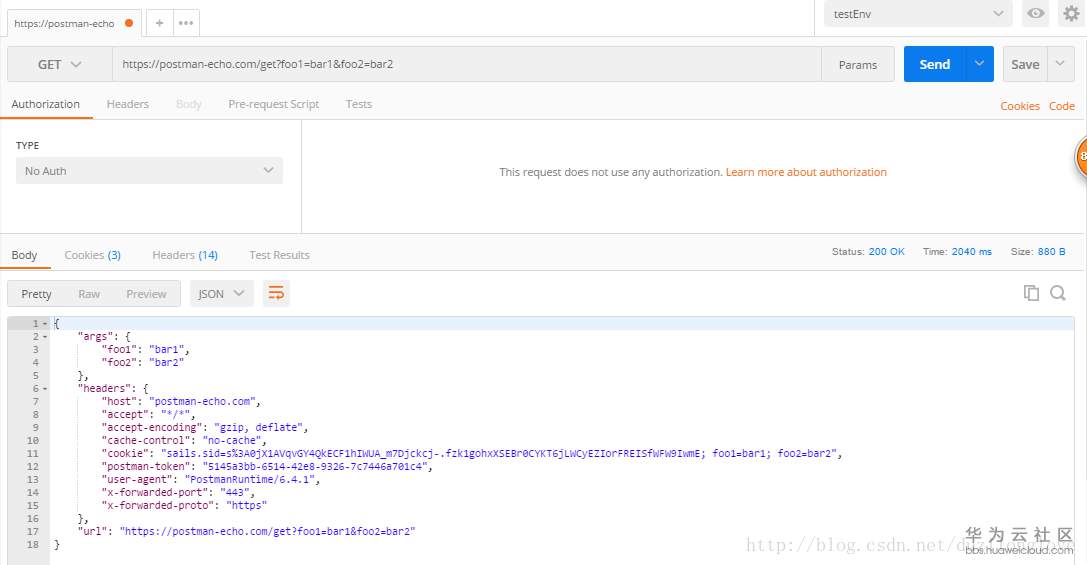Click the tab options ellipsis icon
Image resolution: width=1087 pixels, height=565 pixels.
click(x=185, y=23)
